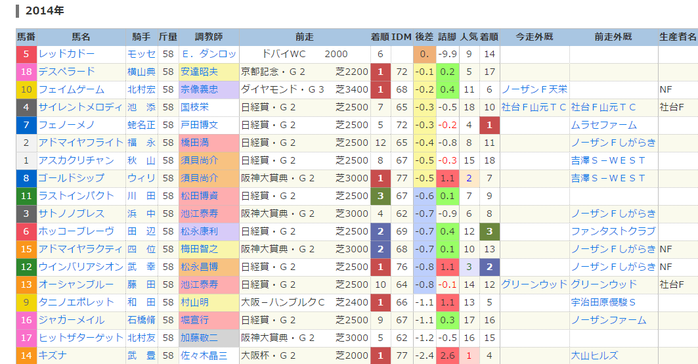Open horse link サトノノブレス
698x364 pixels.
[71, 214]
